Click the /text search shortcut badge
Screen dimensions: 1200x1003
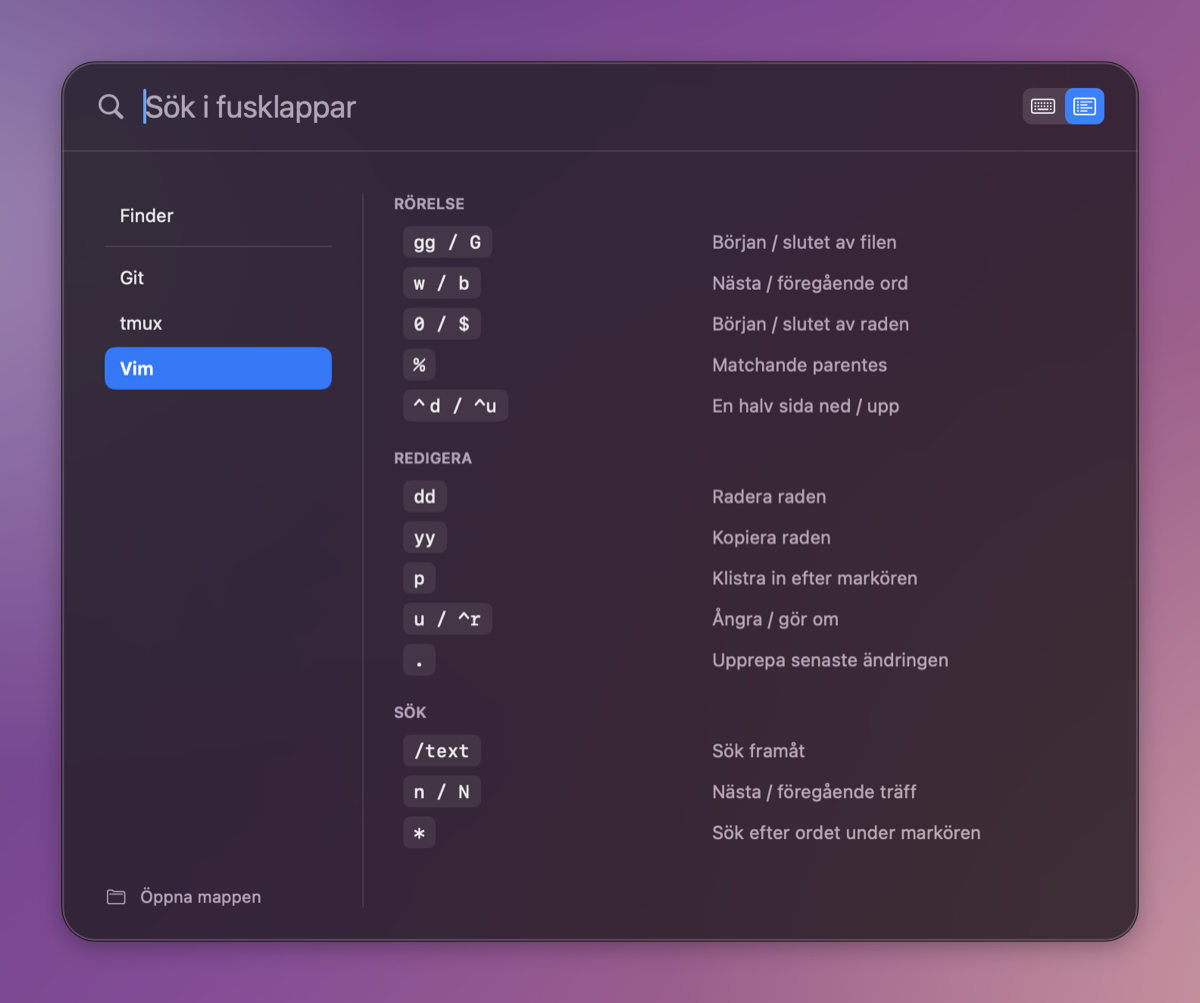442,751
